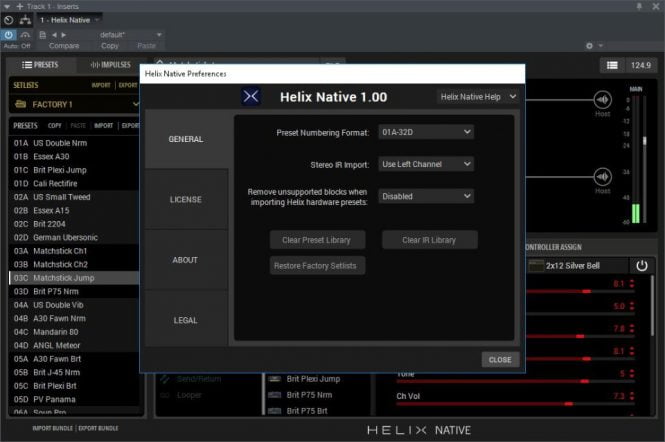Click Import Bundle link

[x=53, y=428]
